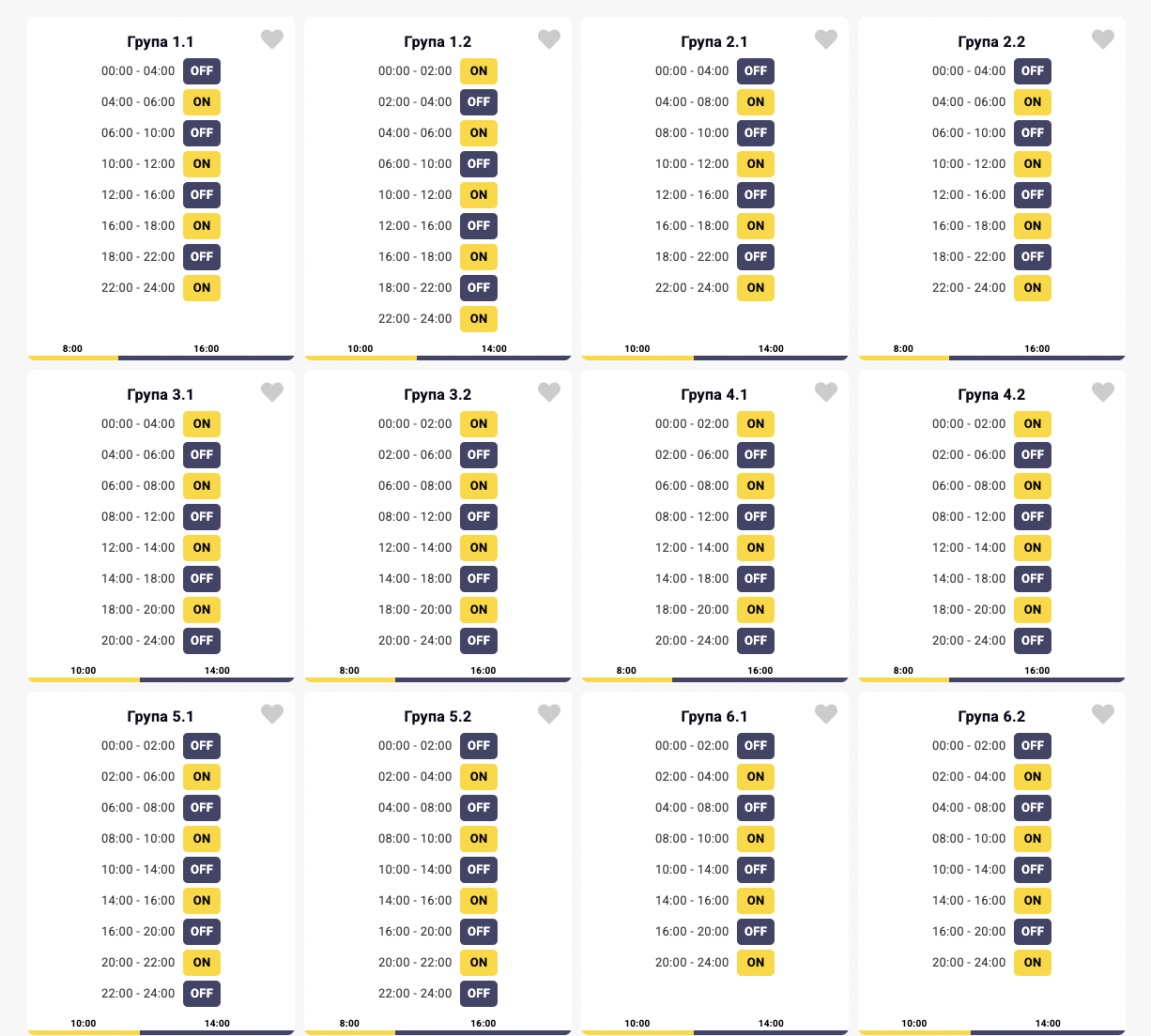The height and width of the screenshot is (1036, 1151).
Task: Mark Група 2.1 as favorite
Action: [x=825, y=39]
